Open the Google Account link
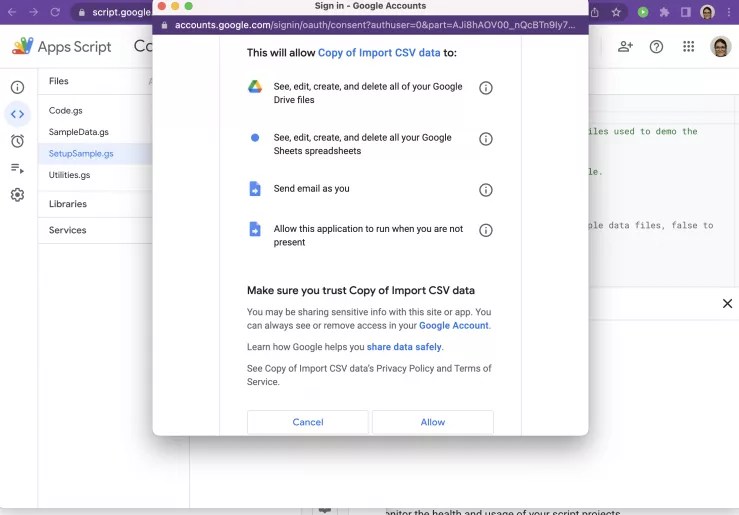 coord(454,326)
